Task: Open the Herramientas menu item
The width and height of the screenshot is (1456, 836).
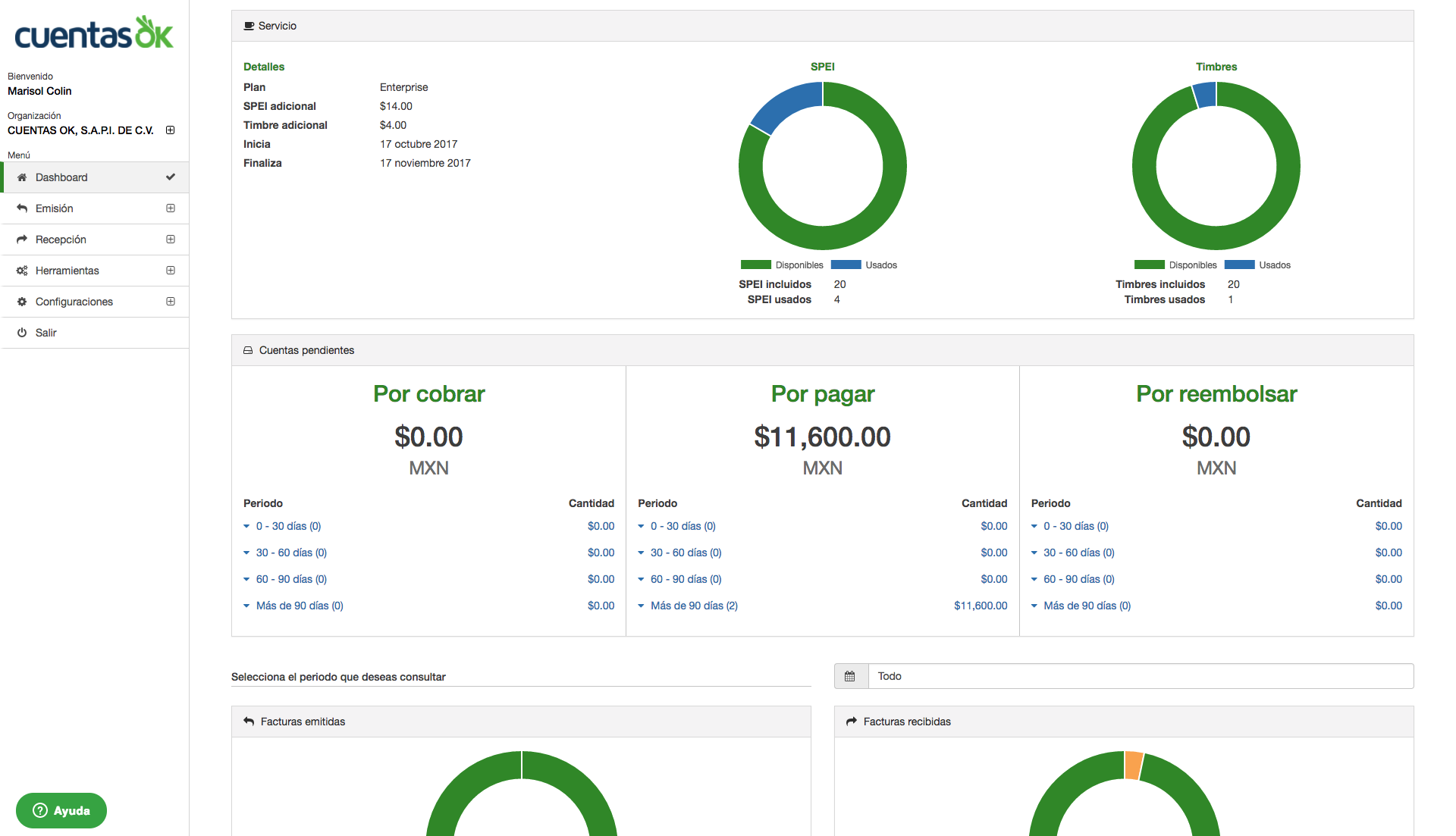Action: tap(96, 271)
